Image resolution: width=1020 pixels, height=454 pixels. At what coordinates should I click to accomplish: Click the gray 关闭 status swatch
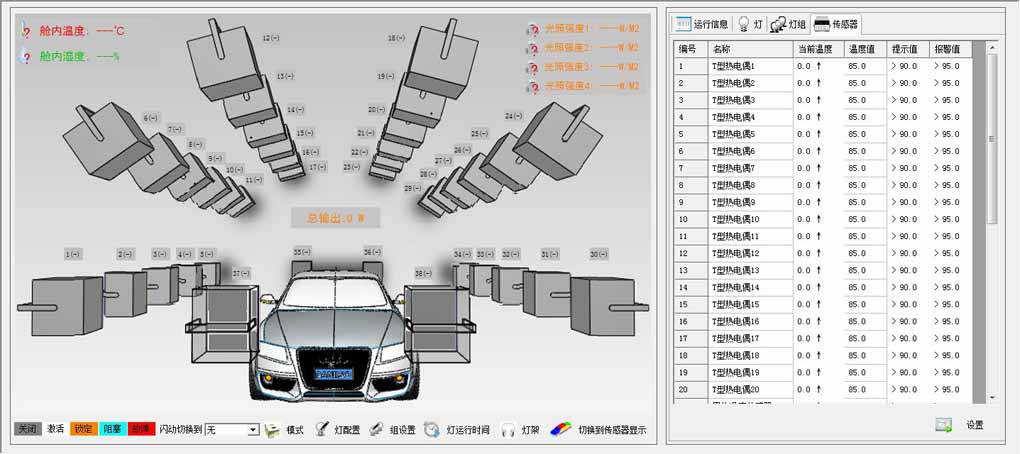[x=28, y=430]
